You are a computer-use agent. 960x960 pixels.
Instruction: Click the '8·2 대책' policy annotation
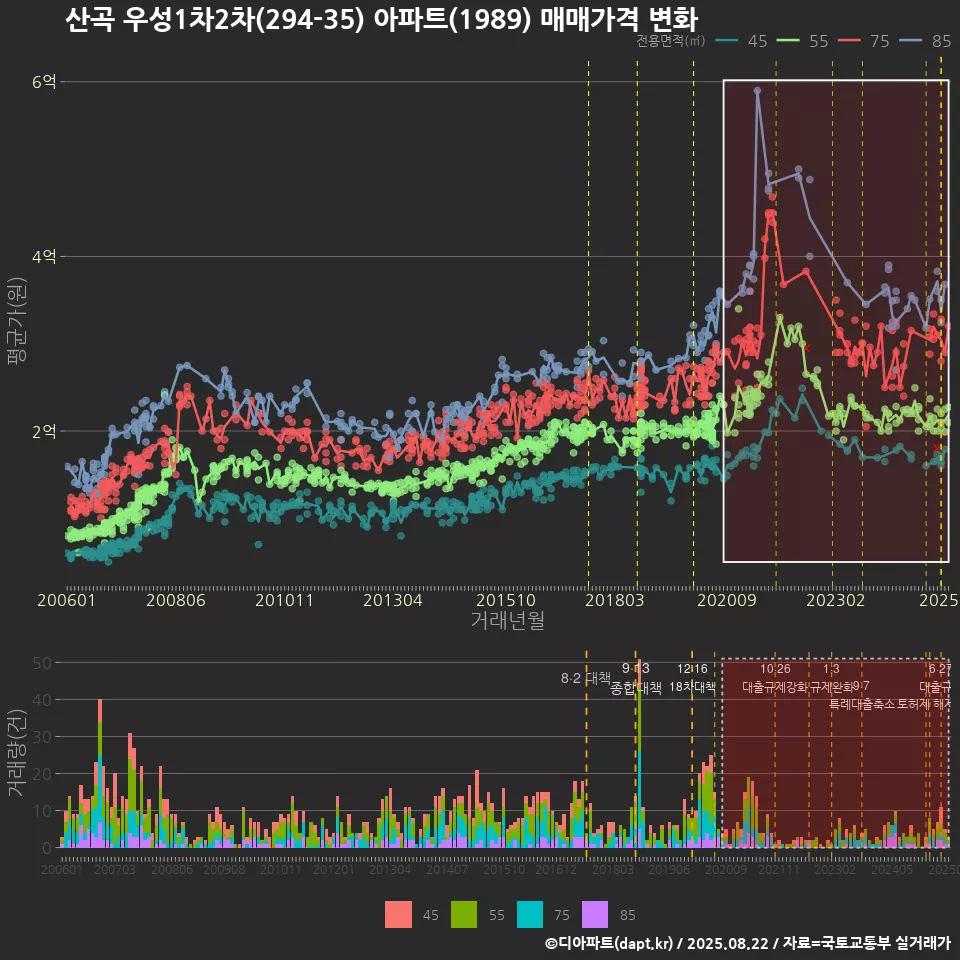click(x=586, y=678)
